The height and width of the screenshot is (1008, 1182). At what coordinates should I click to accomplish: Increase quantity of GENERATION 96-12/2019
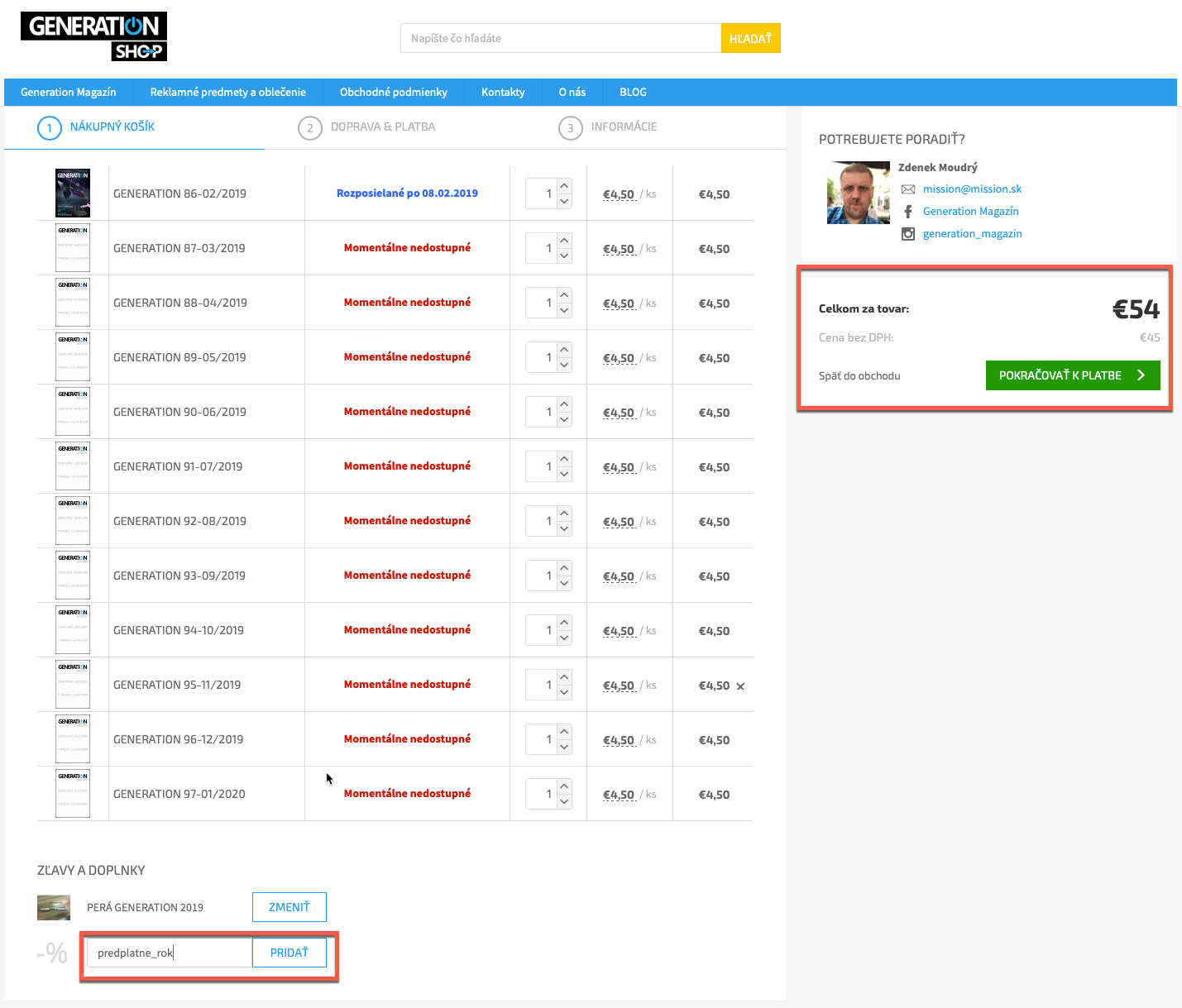(x=564, y=732)
